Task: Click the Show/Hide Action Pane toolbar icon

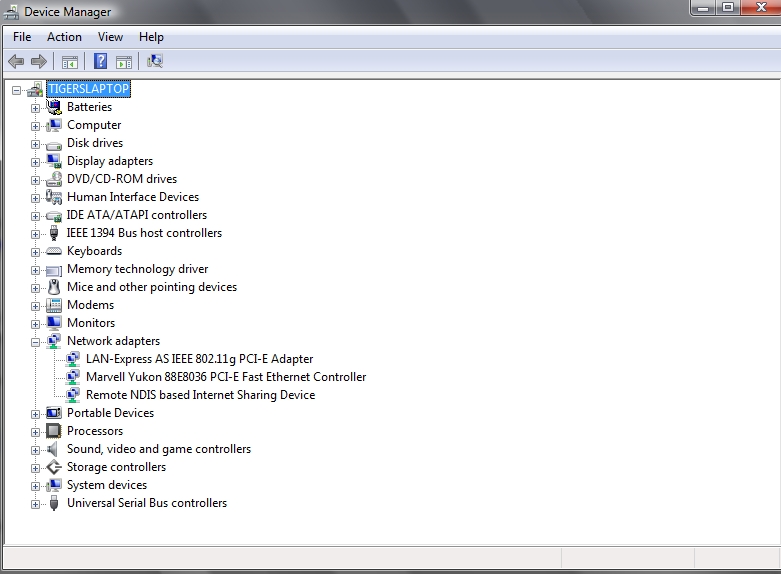Action: (x=124, y=62)
